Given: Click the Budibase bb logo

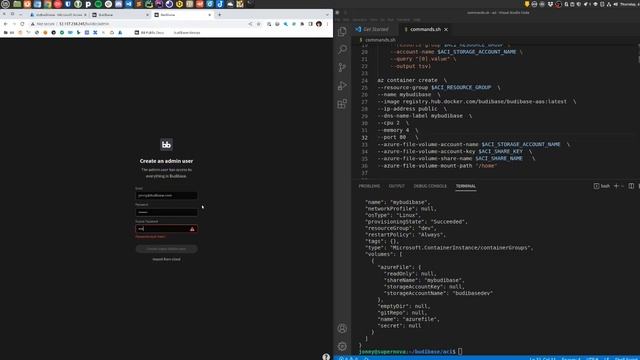Looking at the screenshot, I should click(x=166, y=144).
